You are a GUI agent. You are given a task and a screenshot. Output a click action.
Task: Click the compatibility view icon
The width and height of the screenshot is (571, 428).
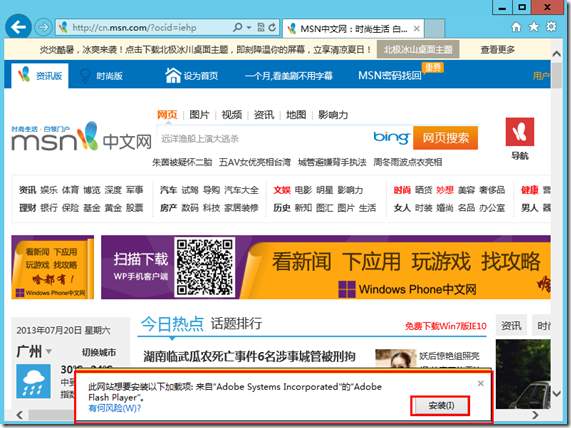click(261, 27)
